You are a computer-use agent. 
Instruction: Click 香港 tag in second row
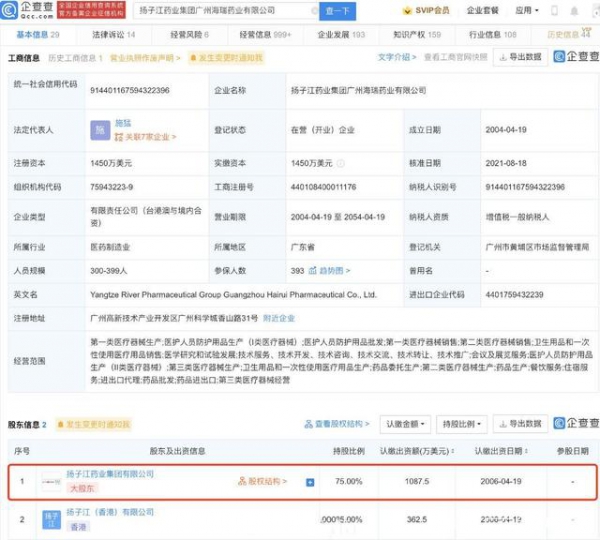point(78,527)
